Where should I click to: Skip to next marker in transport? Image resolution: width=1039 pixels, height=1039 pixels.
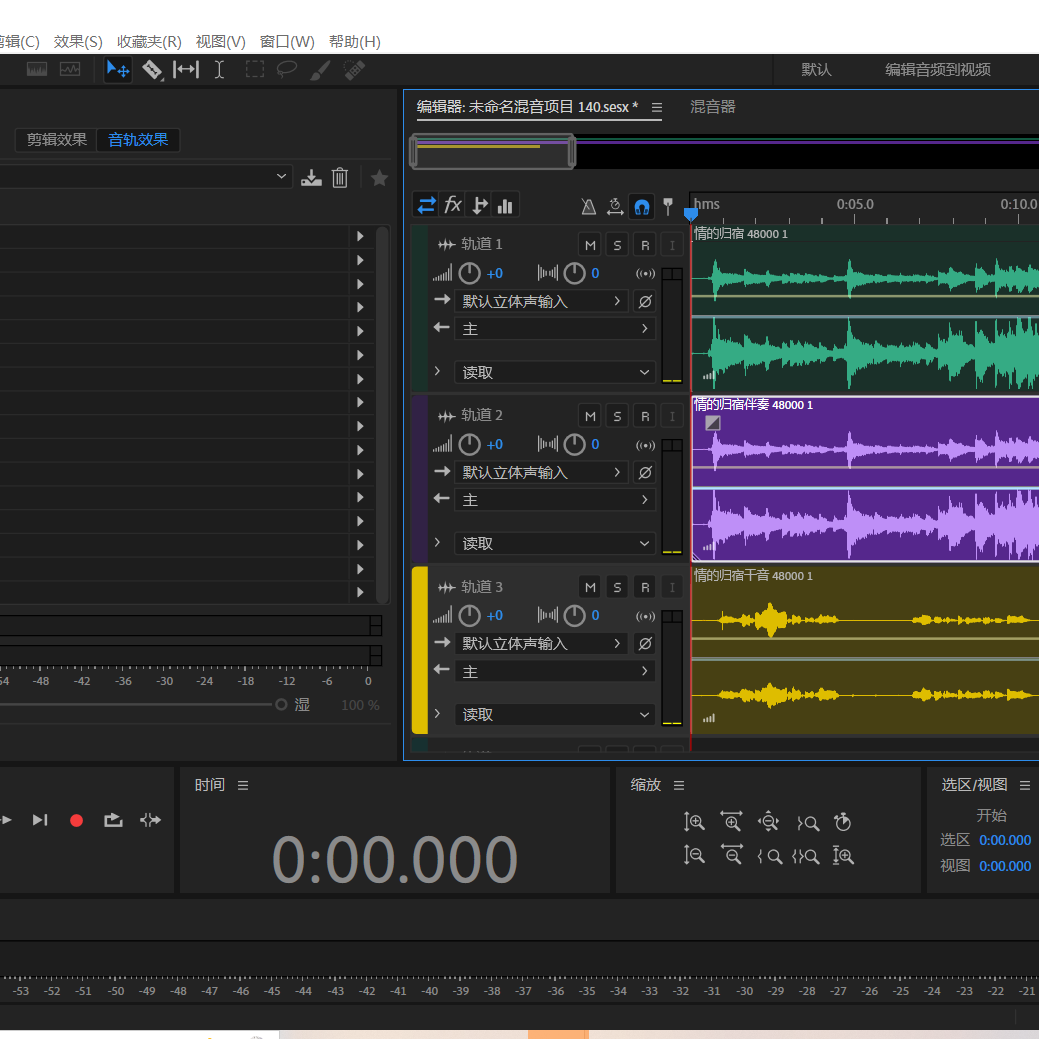(x=40, y=820)
